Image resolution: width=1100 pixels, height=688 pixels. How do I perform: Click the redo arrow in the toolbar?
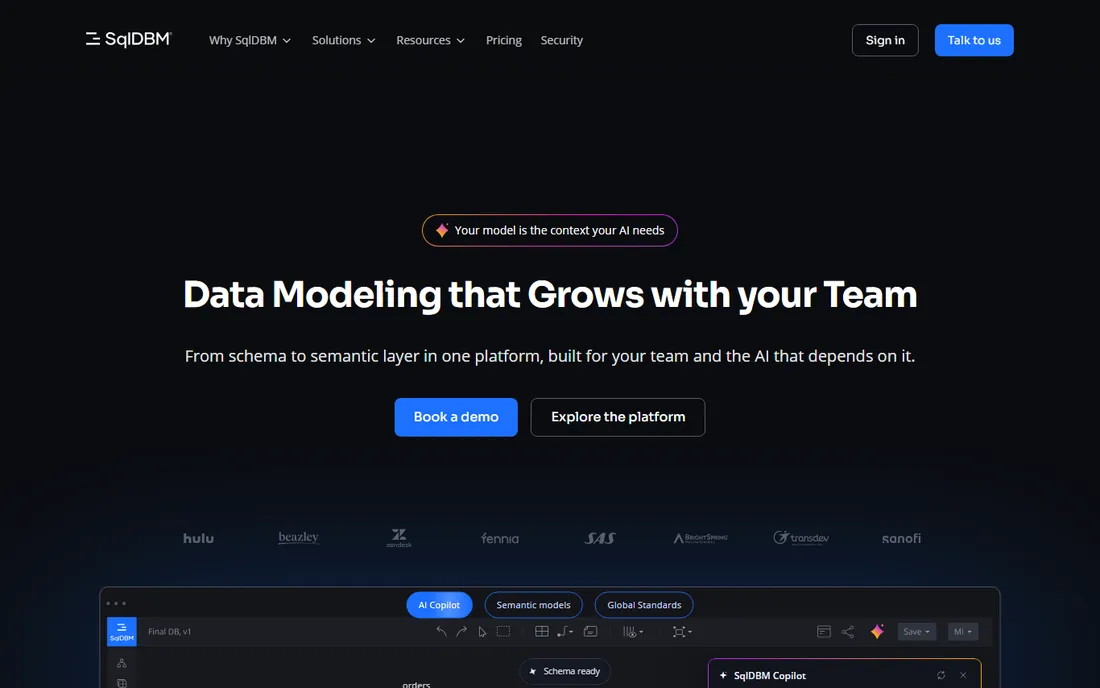(461, 631)
